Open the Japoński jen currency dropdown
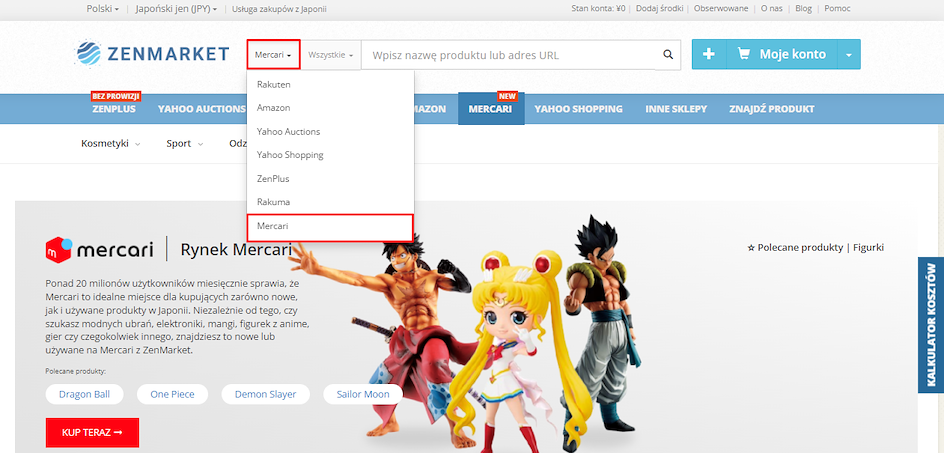 [176, 9]
